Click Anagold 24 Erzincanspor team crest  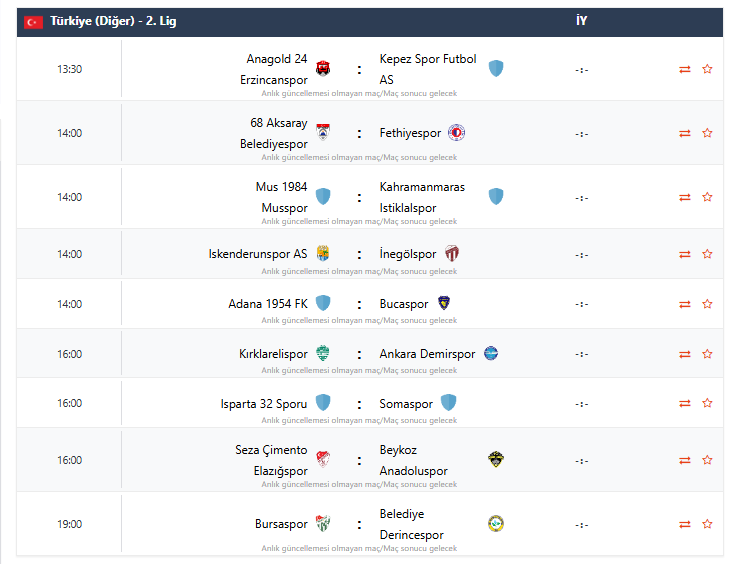click(x=323, y=69)
